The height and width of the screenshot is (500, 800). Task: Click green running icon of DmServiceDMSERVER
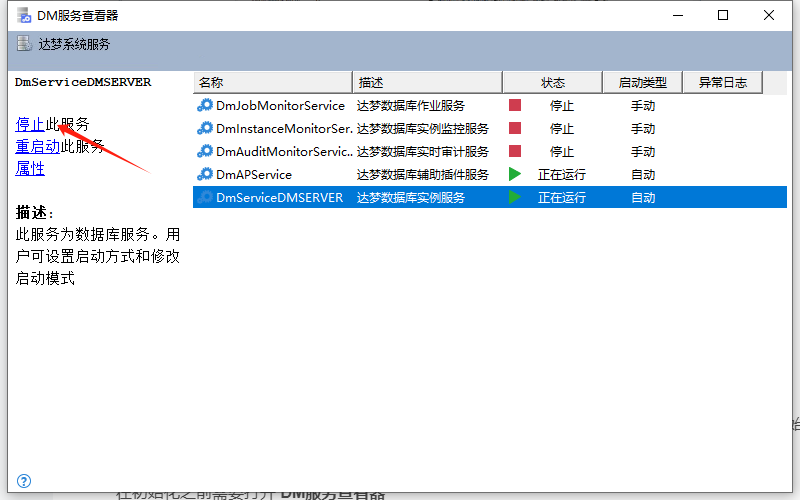pyautogui.click(x=515, y=197)
